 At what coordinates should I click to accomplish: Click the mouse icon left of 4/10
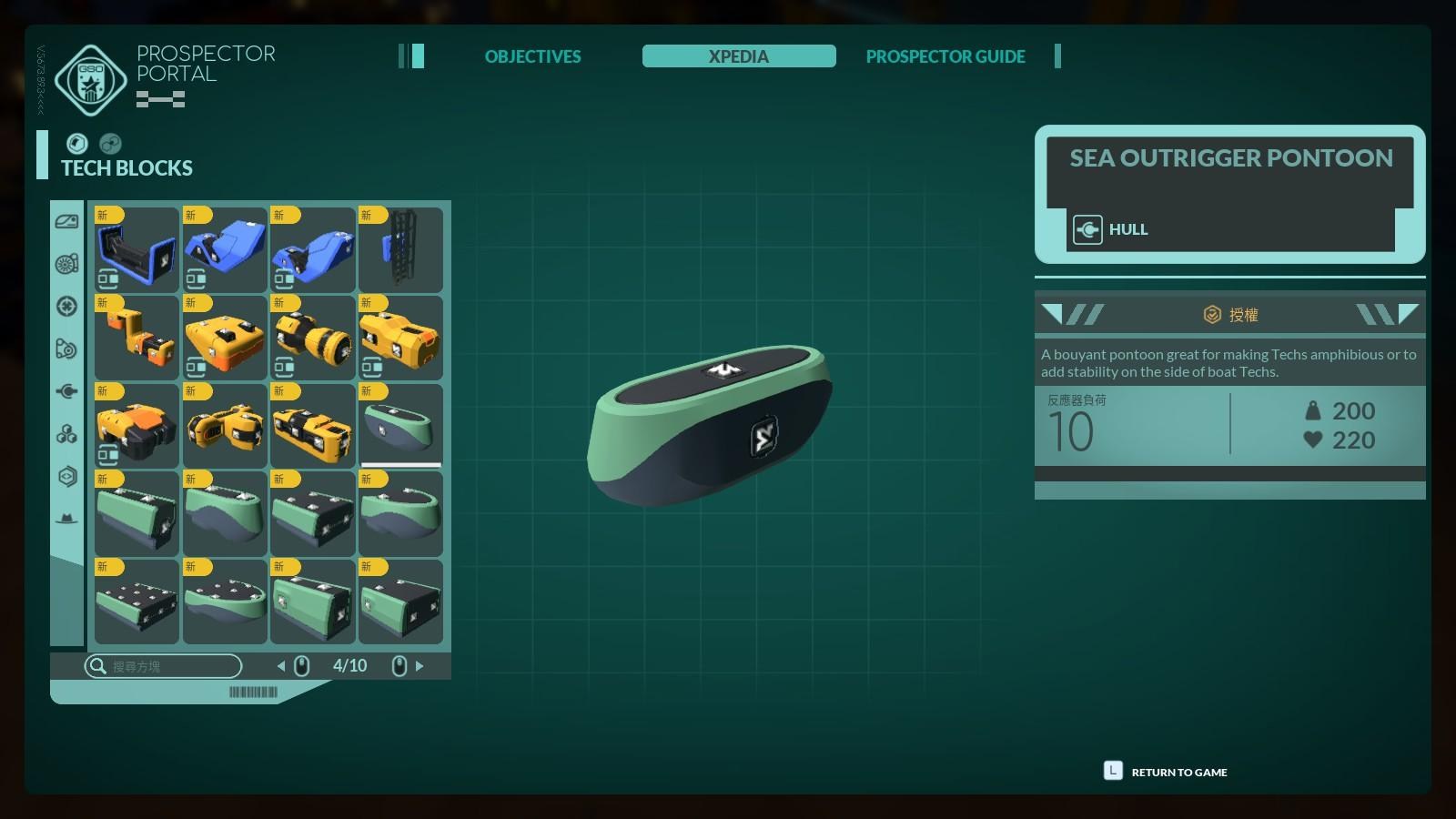tap(302, 666)
